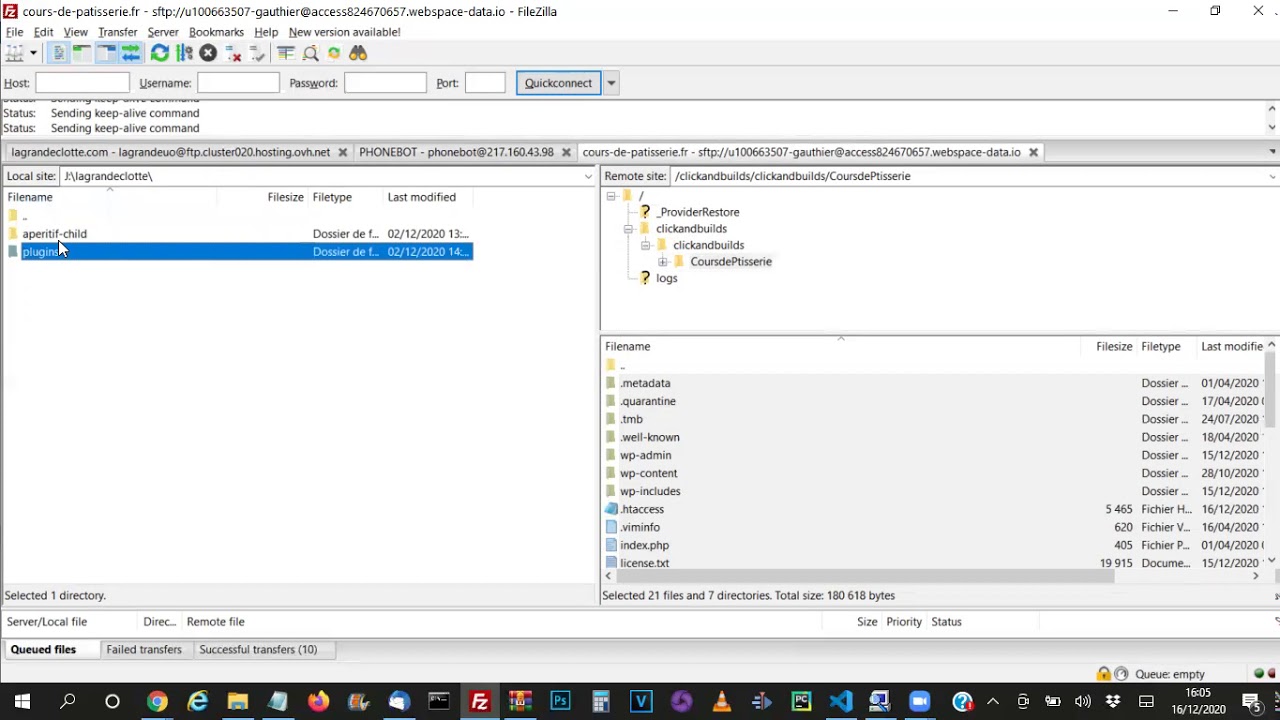Click the Host input field
This screenshot has width=1280, height=720.
pos(83,83)
